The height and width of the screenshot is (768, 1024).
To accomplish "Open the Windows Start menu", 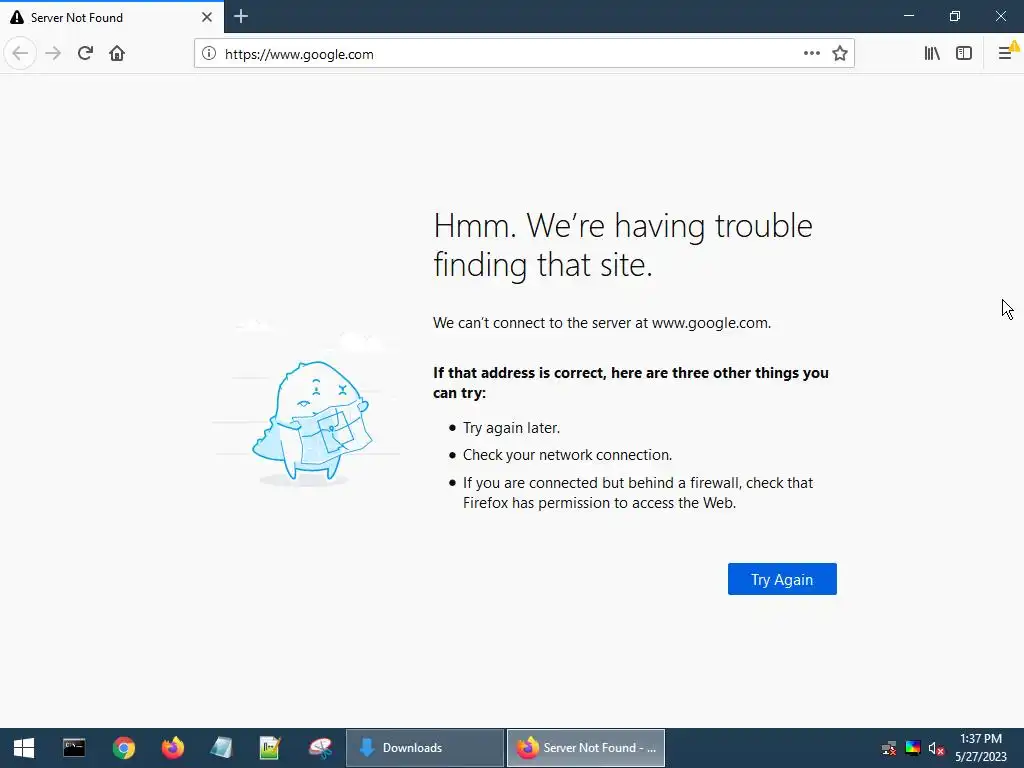I will click(24, 748).
